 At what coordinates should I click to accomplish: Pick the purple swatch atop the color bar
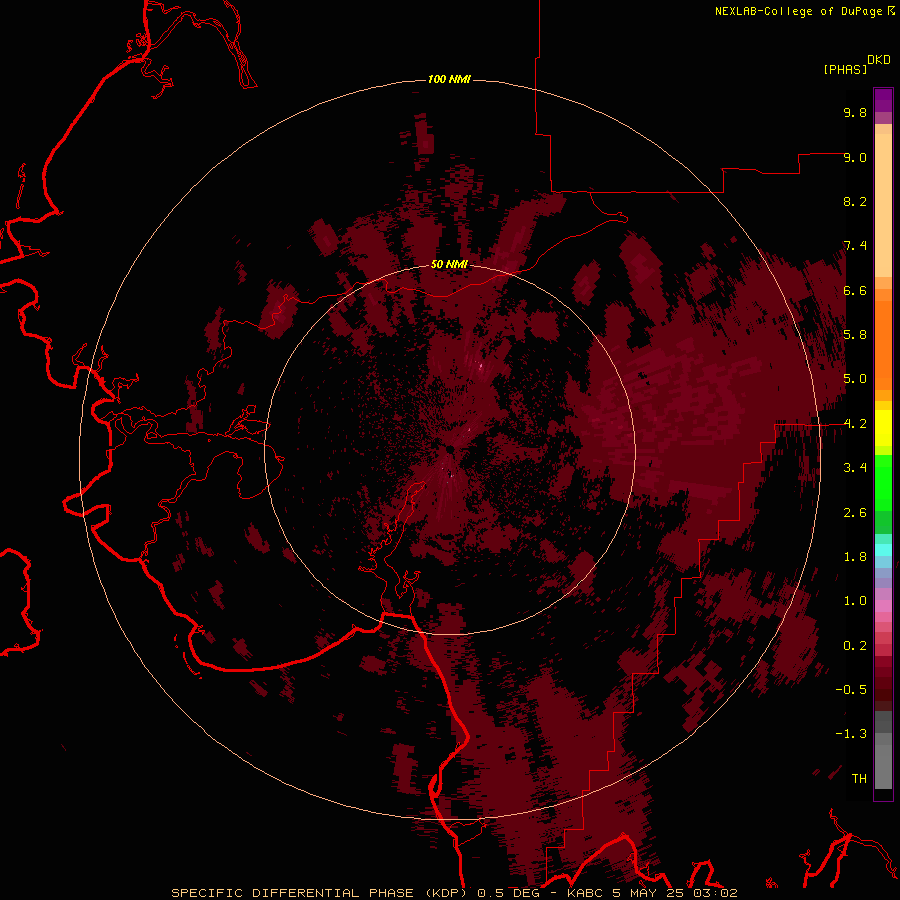883,100
